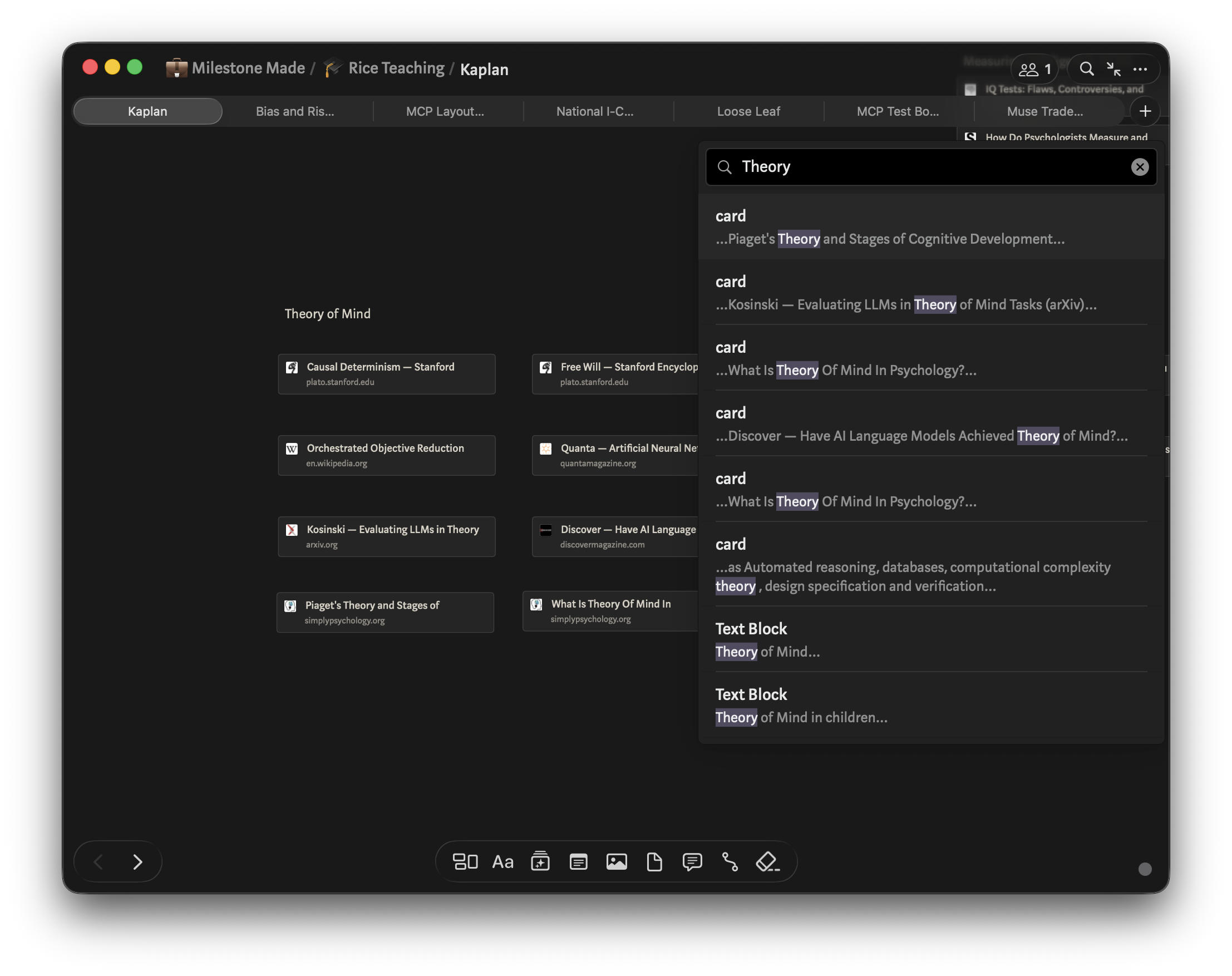Add a comment from bottom toolbar
Viewport: 1232px width, 976px height.
(x=692, y=861)
